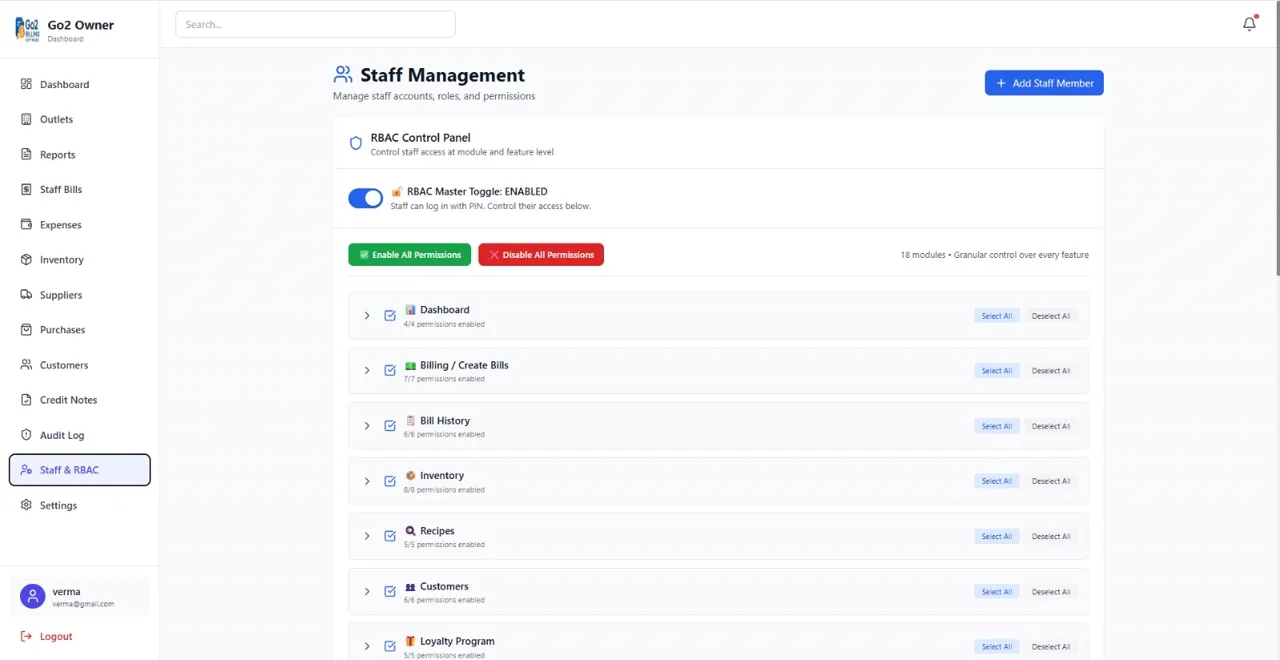Click the Go2 Billing logo

pyautogui.click(x=27, y=29)
